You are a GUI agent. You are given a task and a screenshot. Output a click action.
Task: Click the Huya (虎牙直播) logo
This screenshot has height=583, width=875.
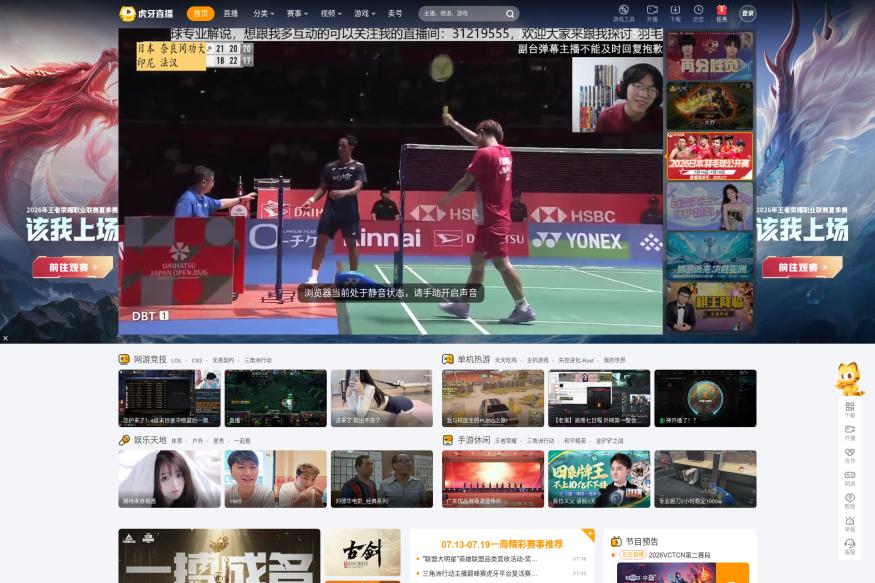[147, 13]
